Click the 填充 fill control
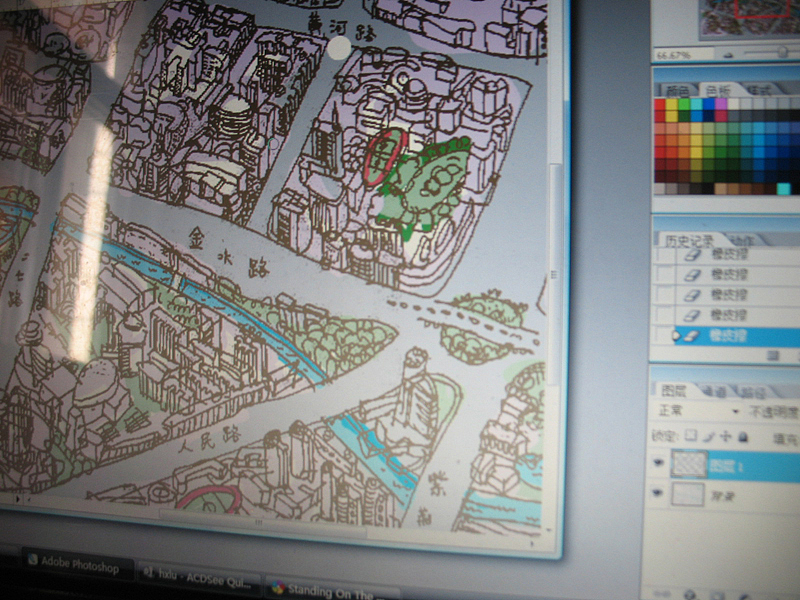Screen dimensions: 800x600 click(x=787, y=439)
